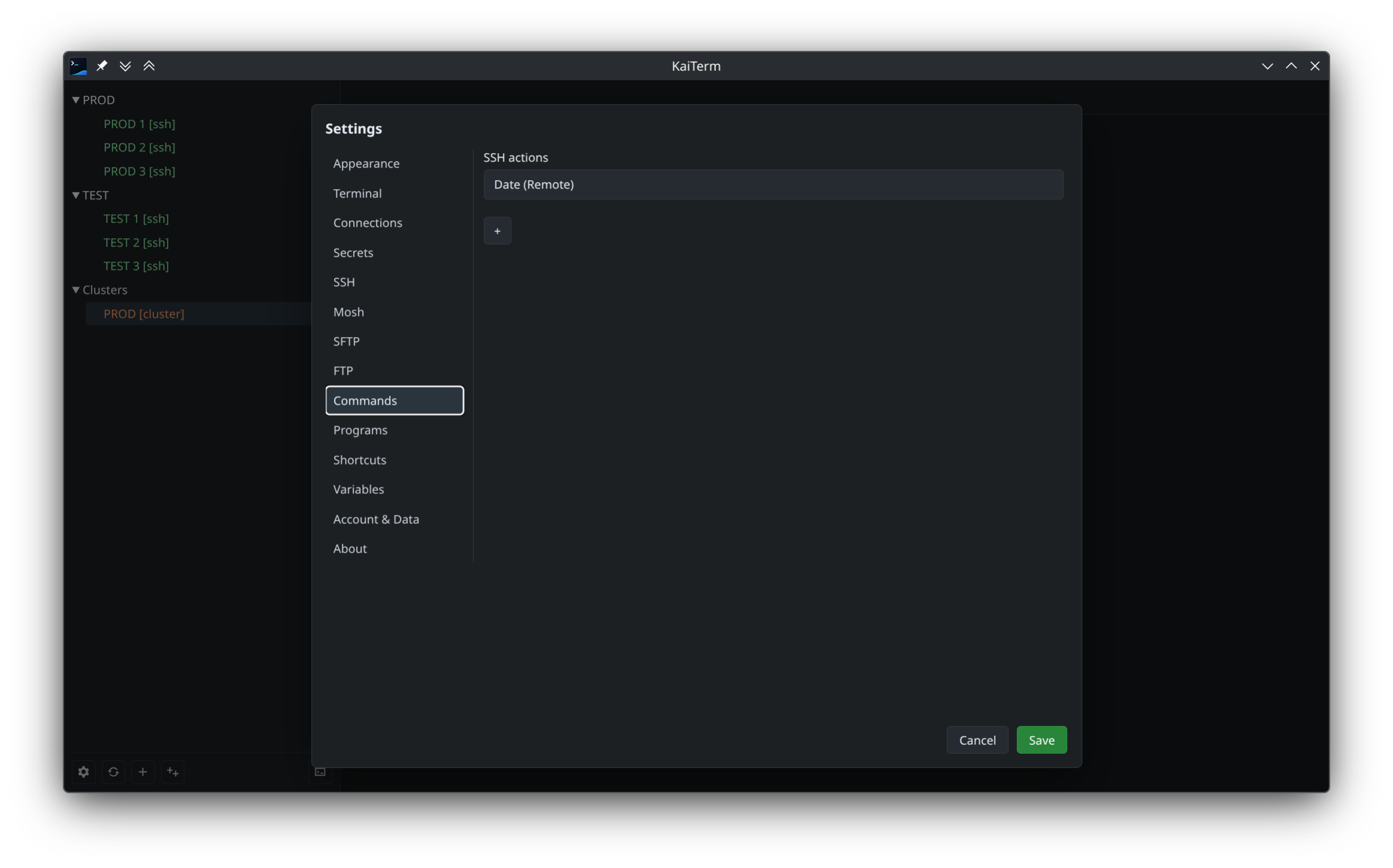Select PROD 2 [ssh] connection
The height and width of the screenshot is (868, 1393).
139,147
